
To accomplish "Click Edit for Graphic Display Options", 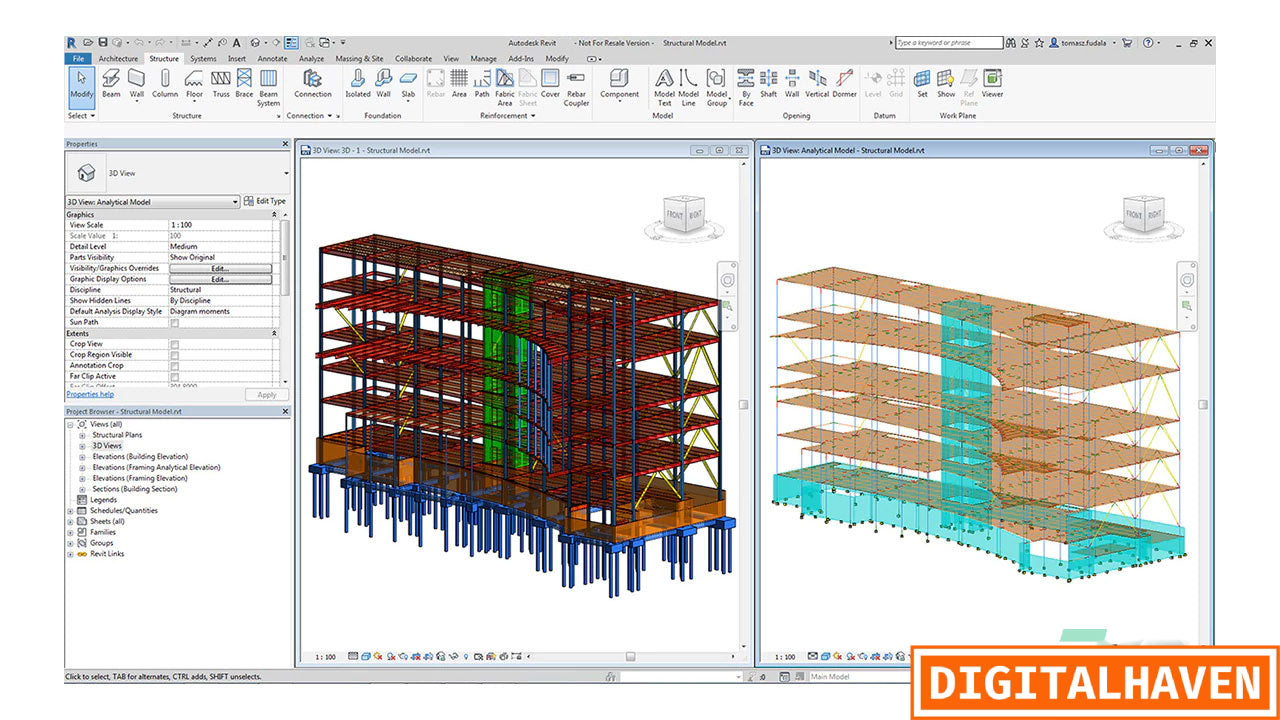I will (x=220, y=279).
